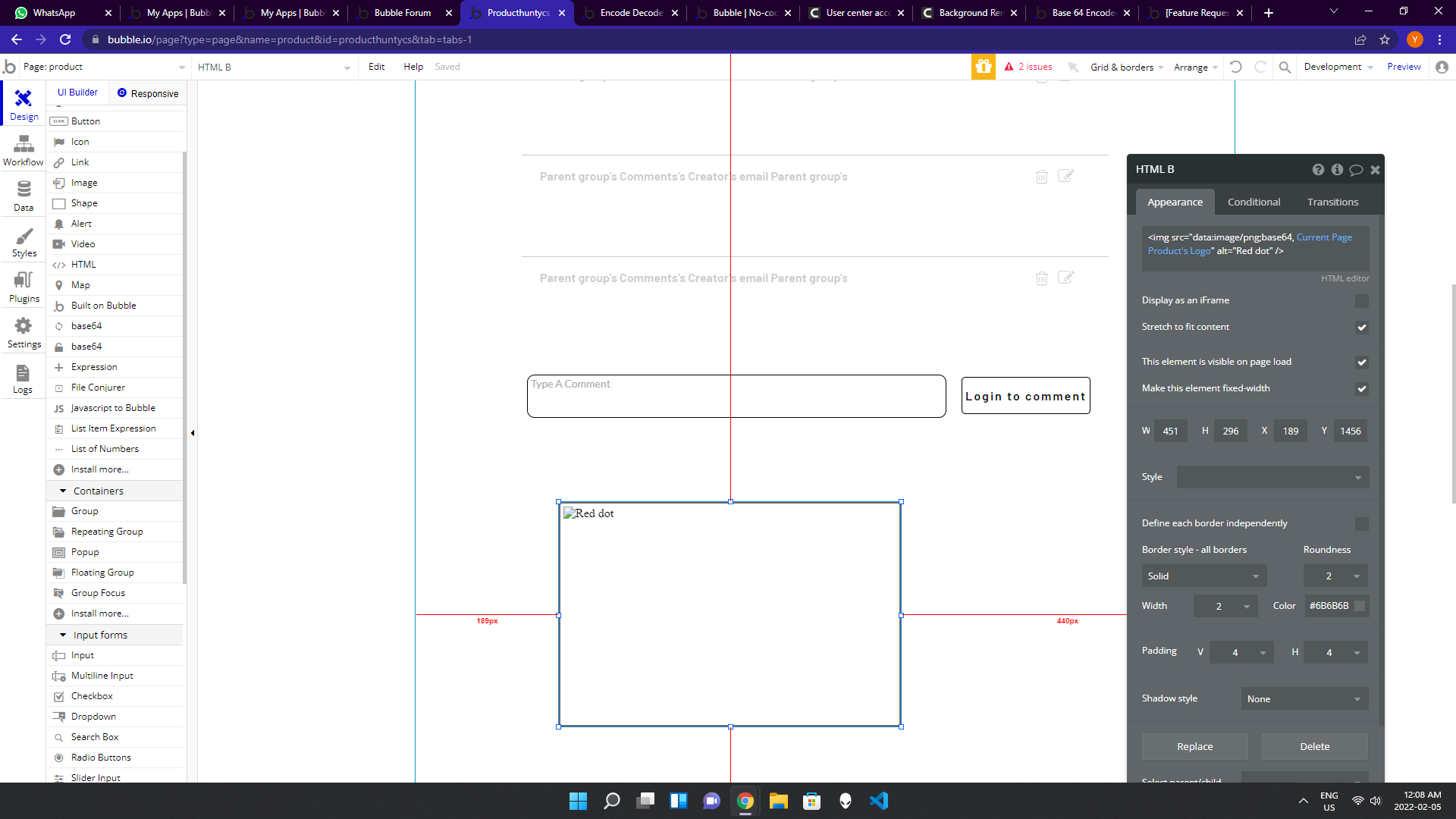Click the Delete button in property panel
Screen dimensions: 1456x819
[x=1314, y=747]
